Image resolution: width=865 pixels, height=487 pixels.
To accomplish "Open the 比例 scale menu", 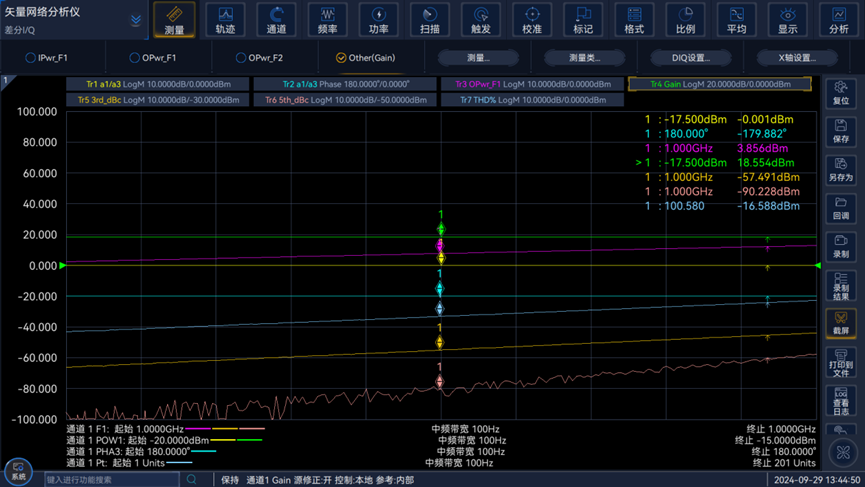I will pos(685,20).
